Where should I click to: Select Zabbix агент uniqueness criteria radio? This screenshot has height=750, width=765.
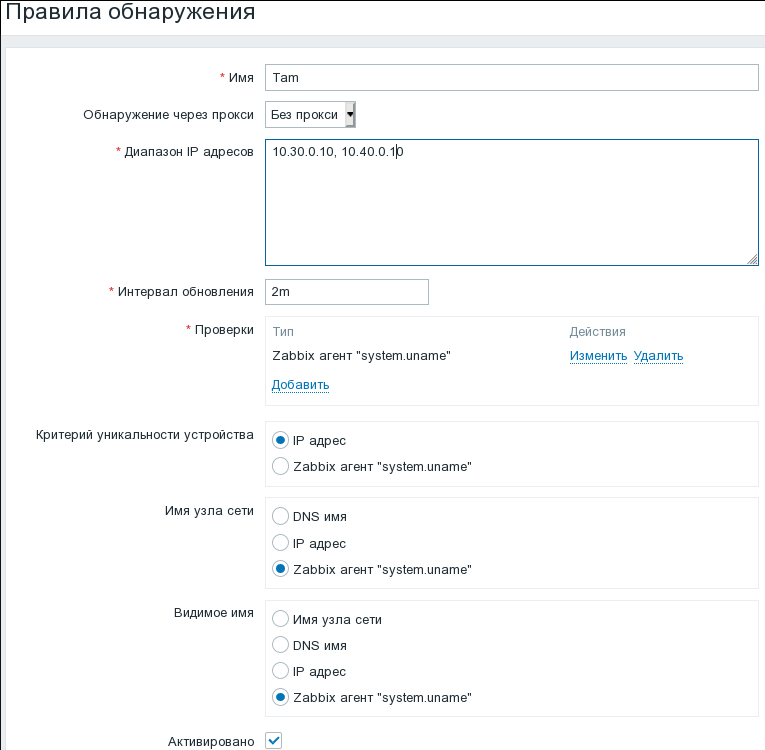(x=281, y=466)
